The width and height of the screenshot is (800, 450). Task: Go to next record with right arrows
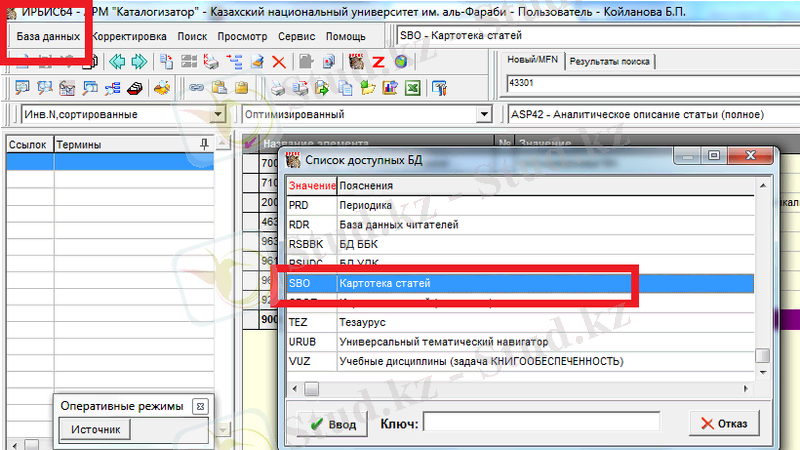pyautogui.click(x=139, y=62)
